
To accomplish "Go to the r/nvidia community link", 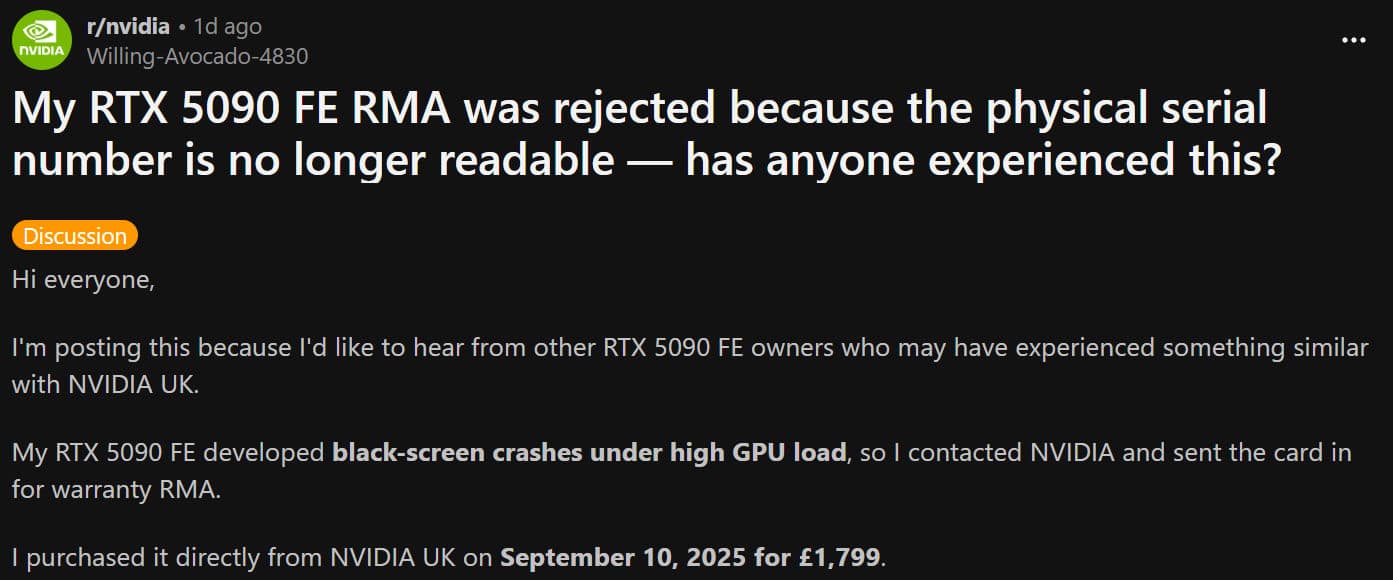I will (128, 26).
